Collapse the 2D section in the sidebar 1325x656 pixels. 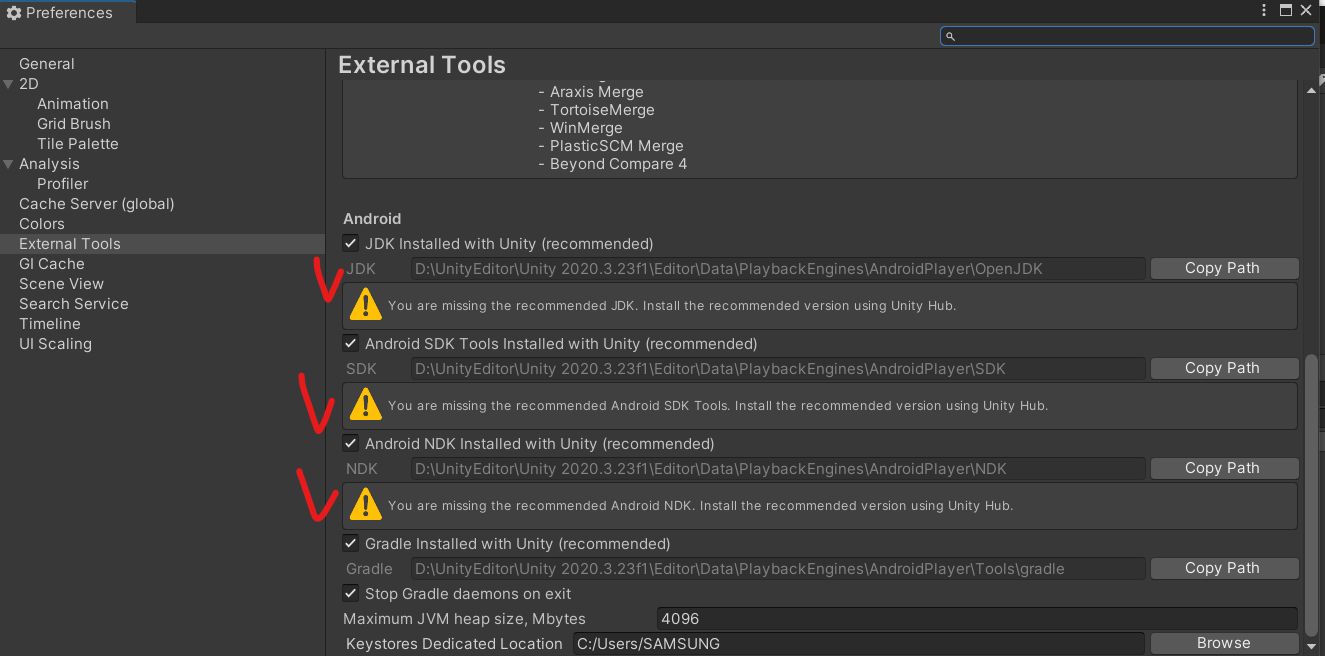(x=8, y=83)
